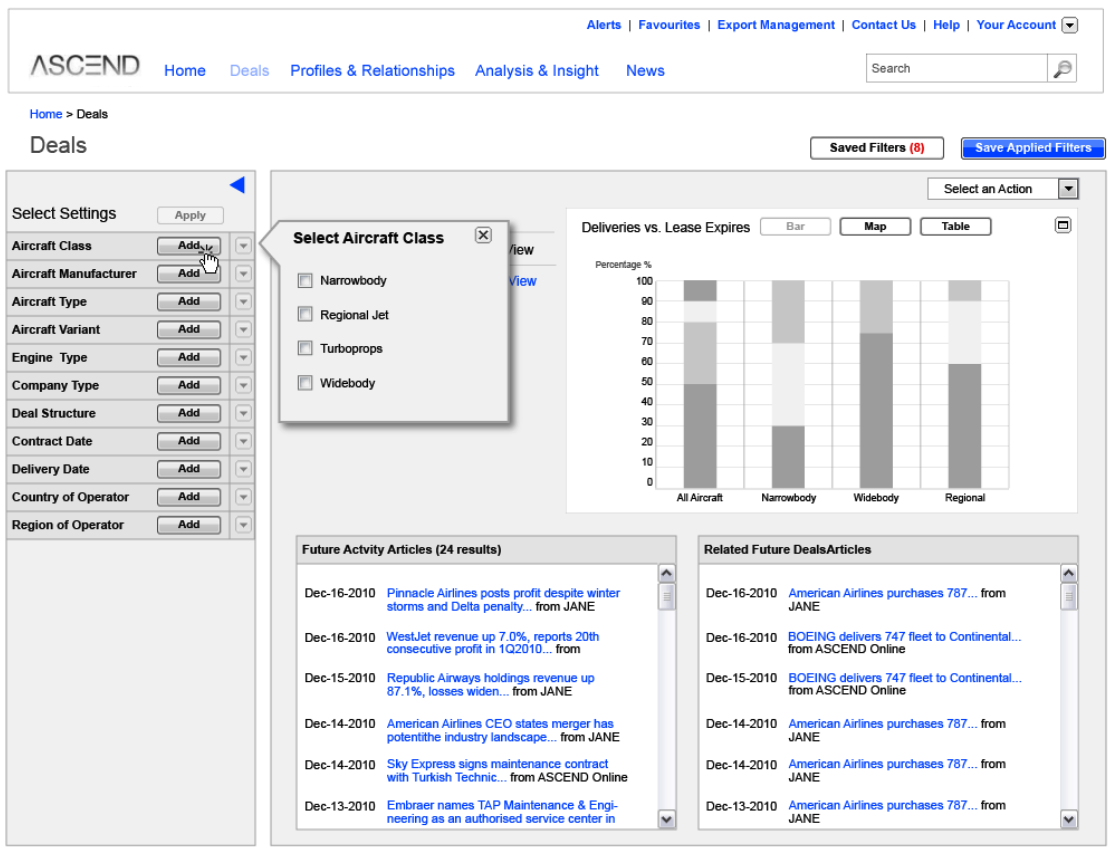
Task: Expand the Deal Structure row arrow
Action: [243, 413]
